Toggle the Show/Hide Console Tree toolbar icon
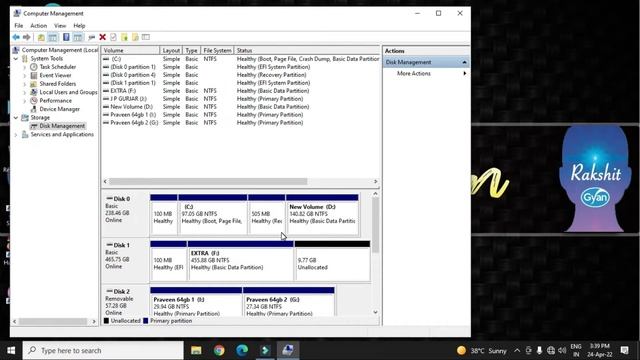Image resolution: width=640 pixels, height=360 pixels. pyautogui.click(x=53, y=37)
